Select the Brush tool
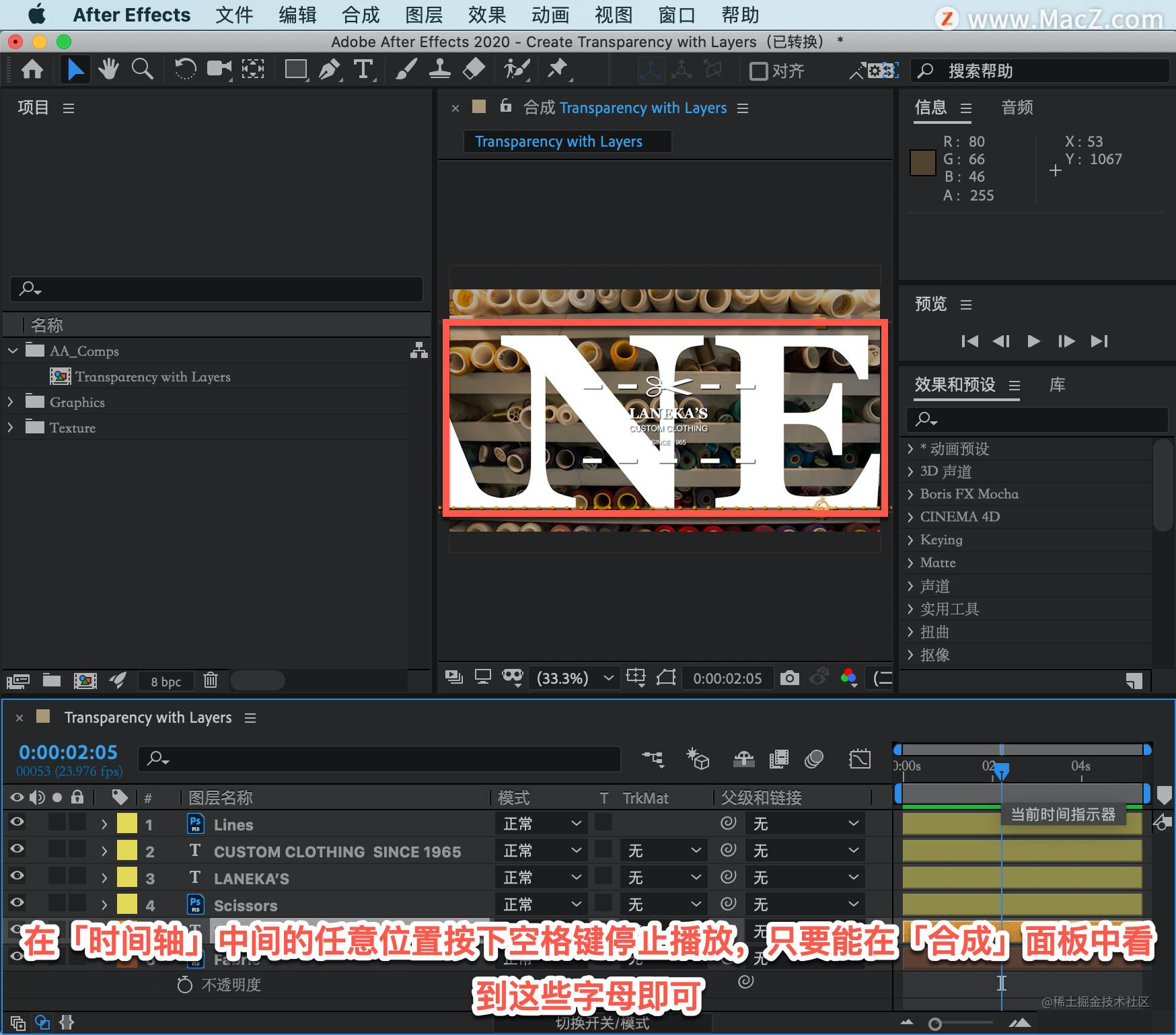 point(406,69)
